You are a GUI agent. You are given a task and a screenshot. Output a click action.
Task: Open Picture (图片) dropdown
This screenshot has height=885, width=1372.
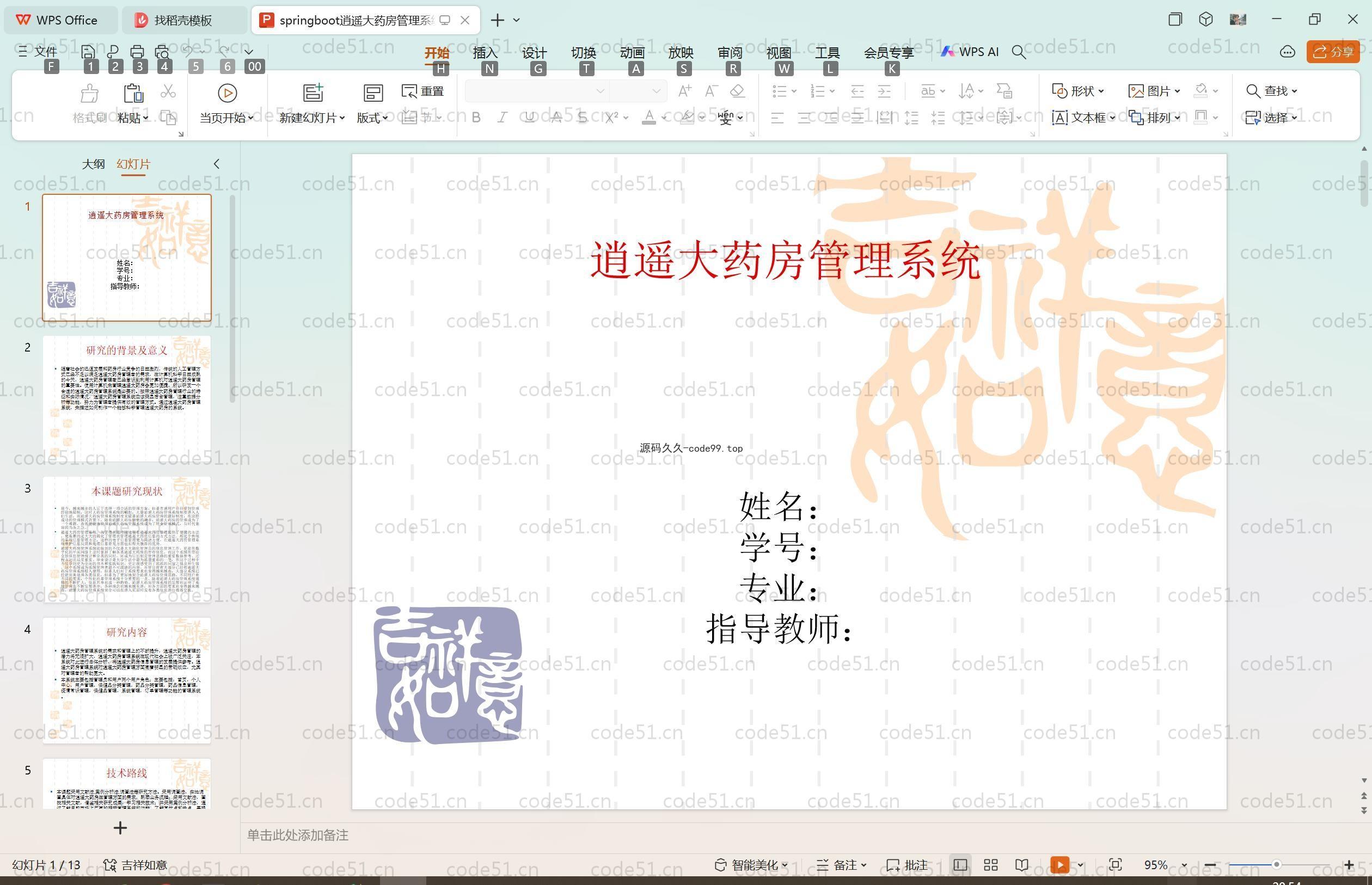[1154, 91]
